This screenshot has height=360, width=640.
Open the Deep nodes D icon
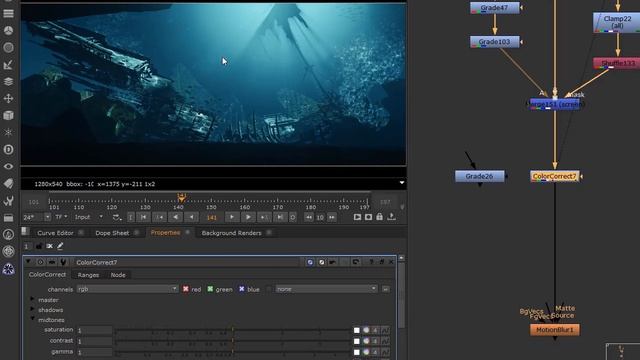click(8, 150)
